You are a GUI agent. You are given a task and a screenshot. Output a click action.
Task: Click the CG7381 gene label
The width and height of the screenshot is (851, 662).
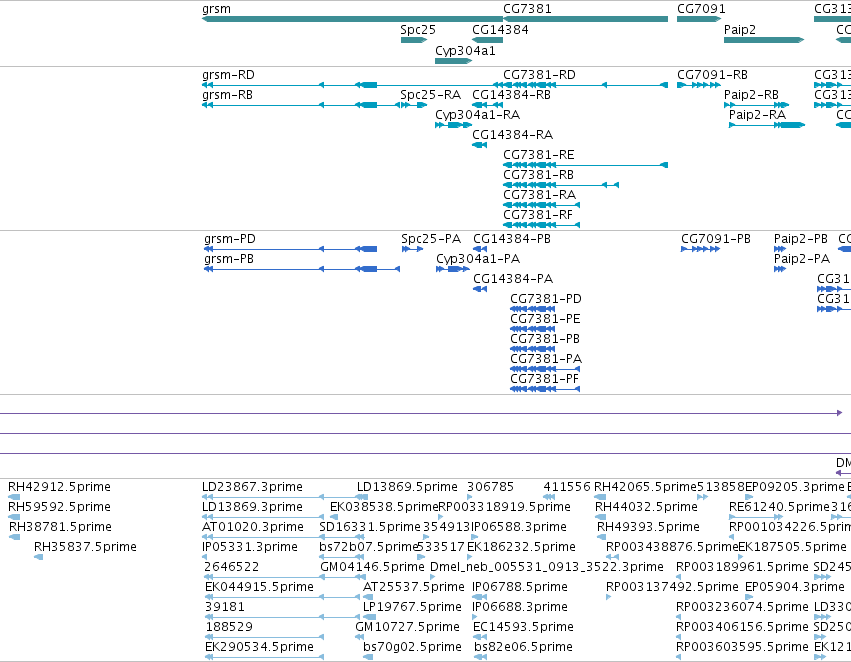(527, 9)
